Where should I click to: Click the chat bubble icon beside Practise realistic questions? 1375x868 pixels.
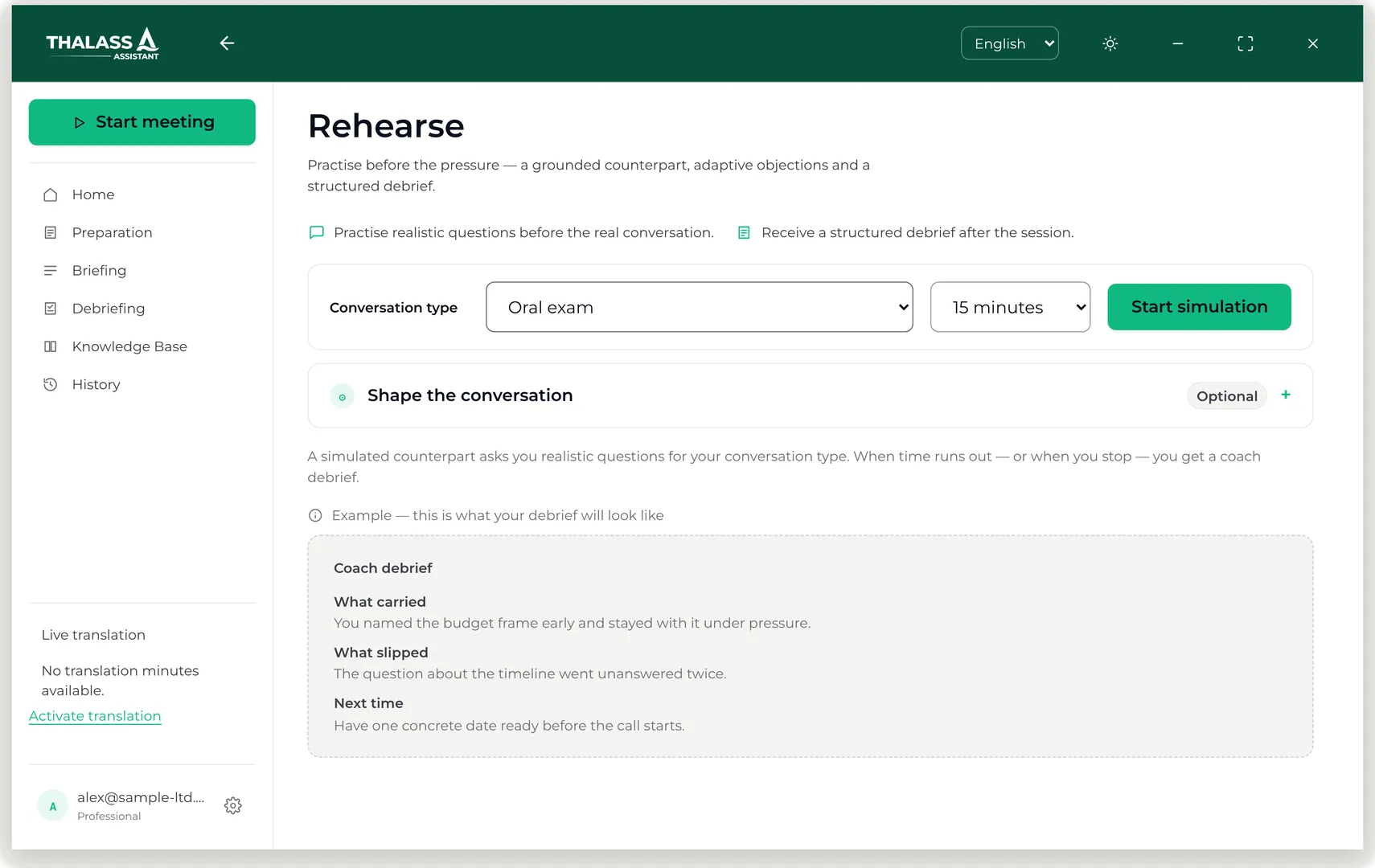coord(317,232)
